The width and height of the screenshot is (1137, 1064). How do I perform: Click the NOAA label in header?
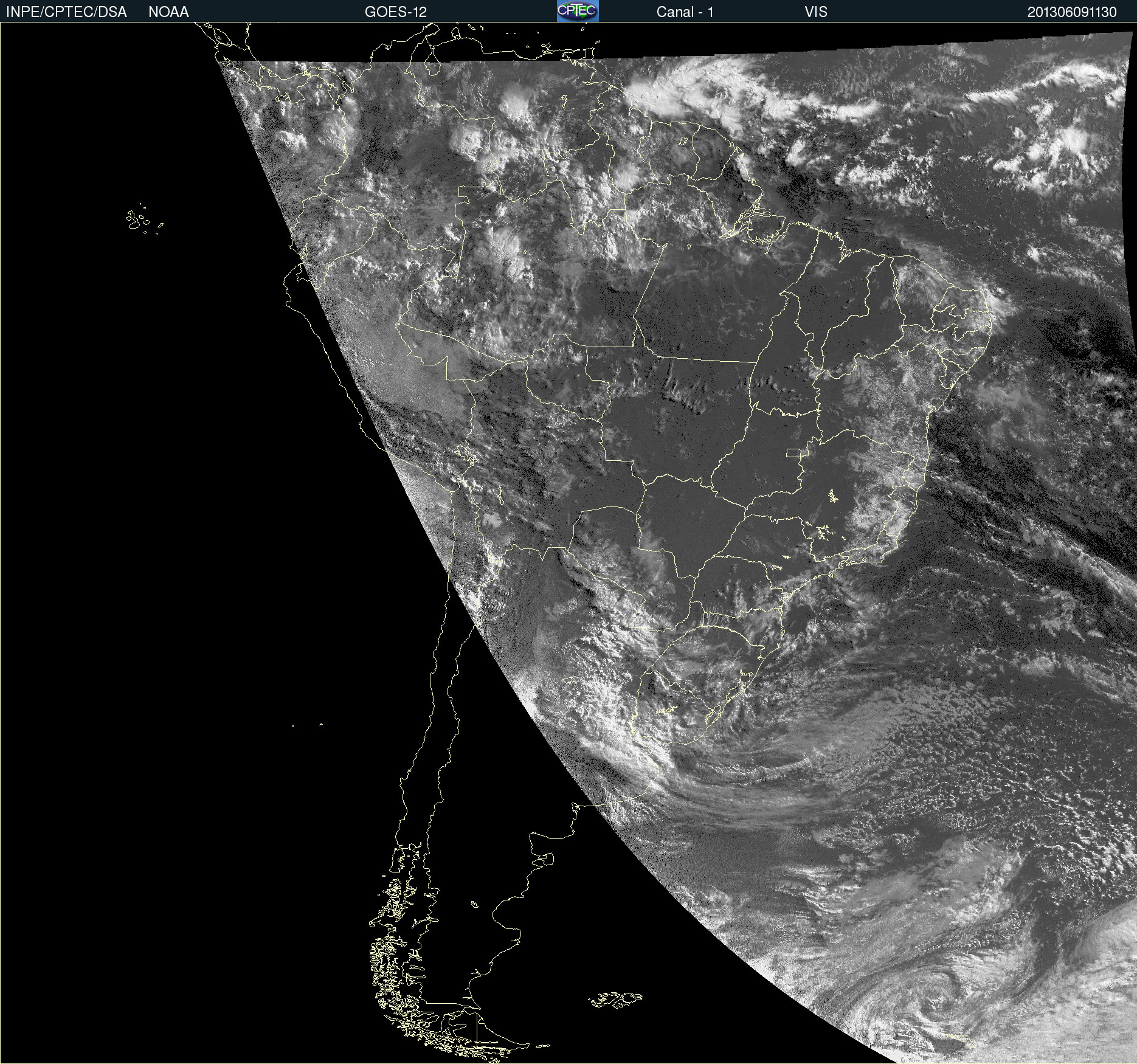point(168,12)
